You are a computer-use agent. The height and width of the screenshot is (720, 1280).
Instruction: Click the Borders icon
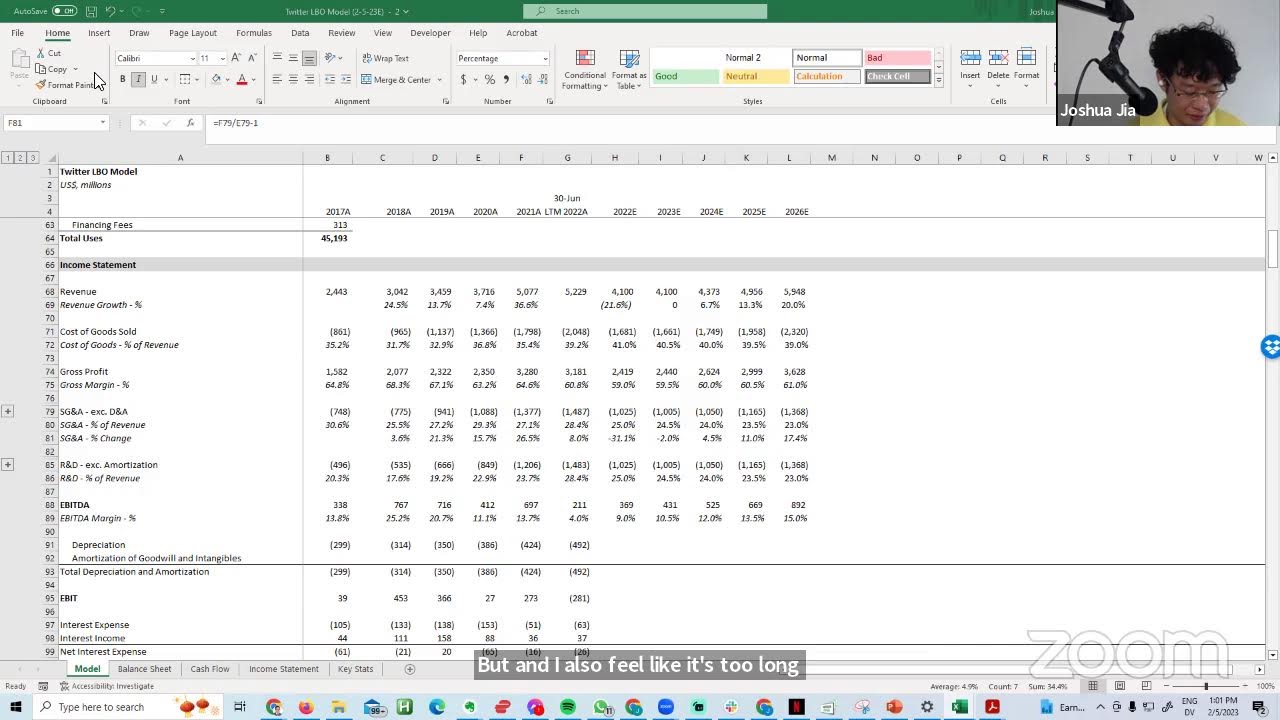pyautogui.click(x=185, y=79)
